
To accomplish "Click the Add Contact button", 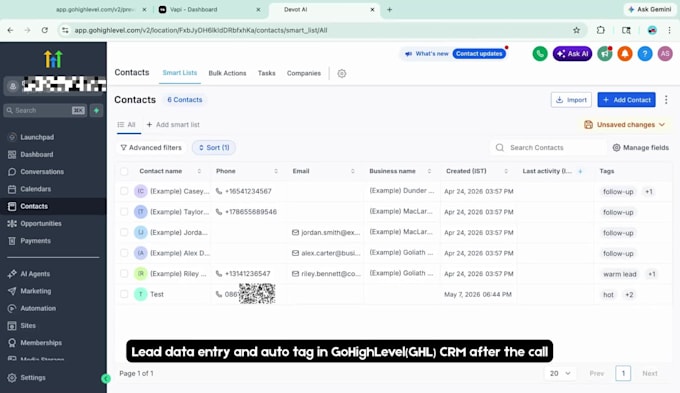I will click(626, 100).
